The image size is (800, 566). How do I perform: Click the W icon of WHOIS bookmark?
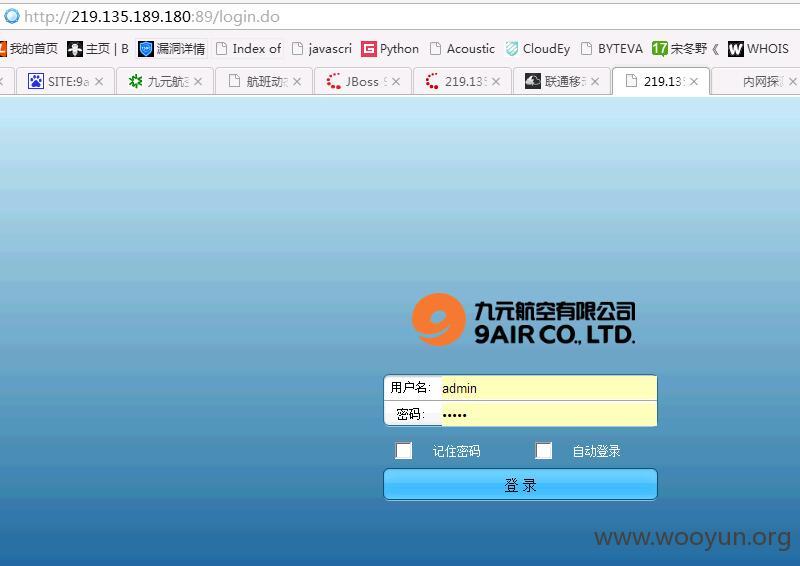tap(735, 49)
